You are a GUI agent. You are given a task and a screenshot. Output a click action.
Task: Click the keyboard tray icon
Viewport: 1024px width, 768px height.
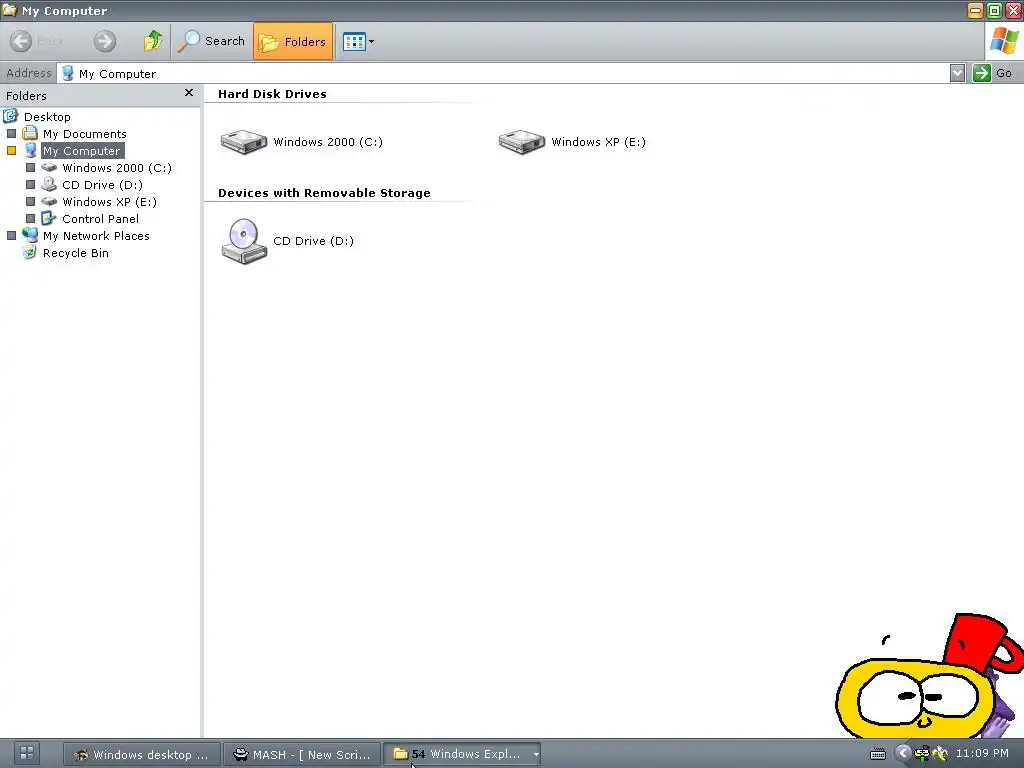(878, 754)
